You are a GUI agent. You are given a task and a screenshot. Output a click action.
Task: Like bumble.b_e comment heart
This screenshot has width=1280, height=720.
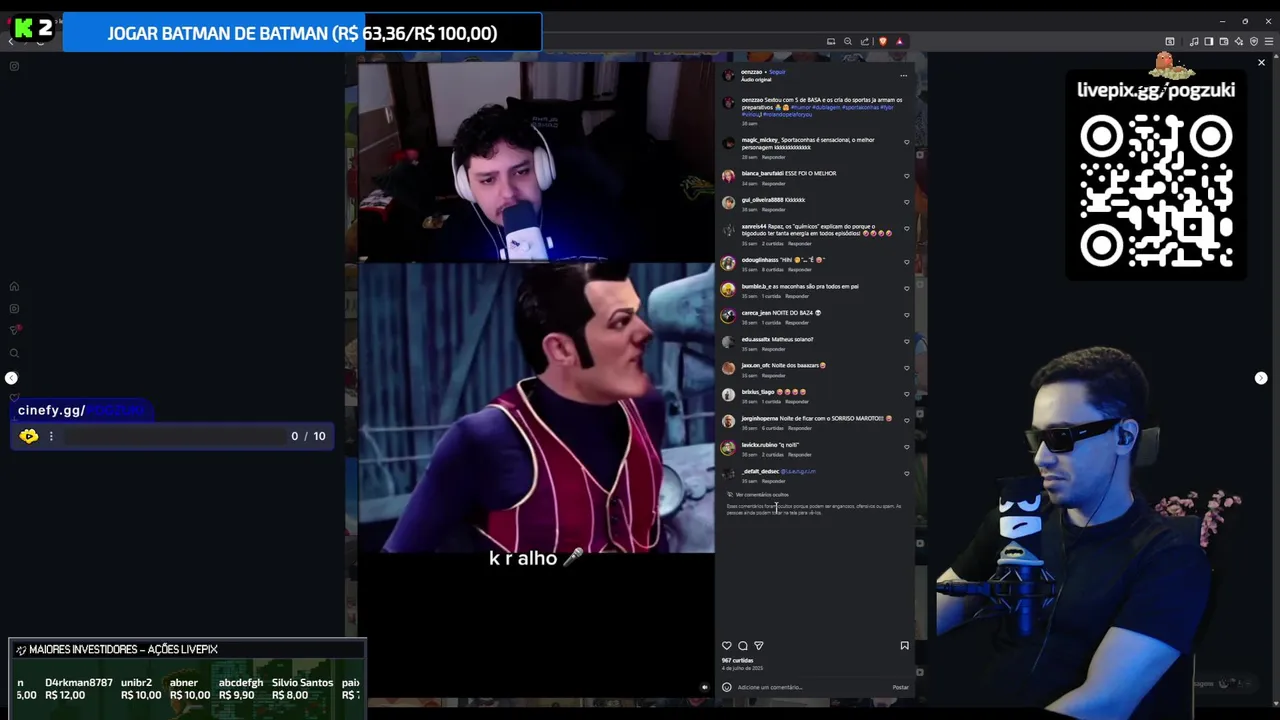907,289
